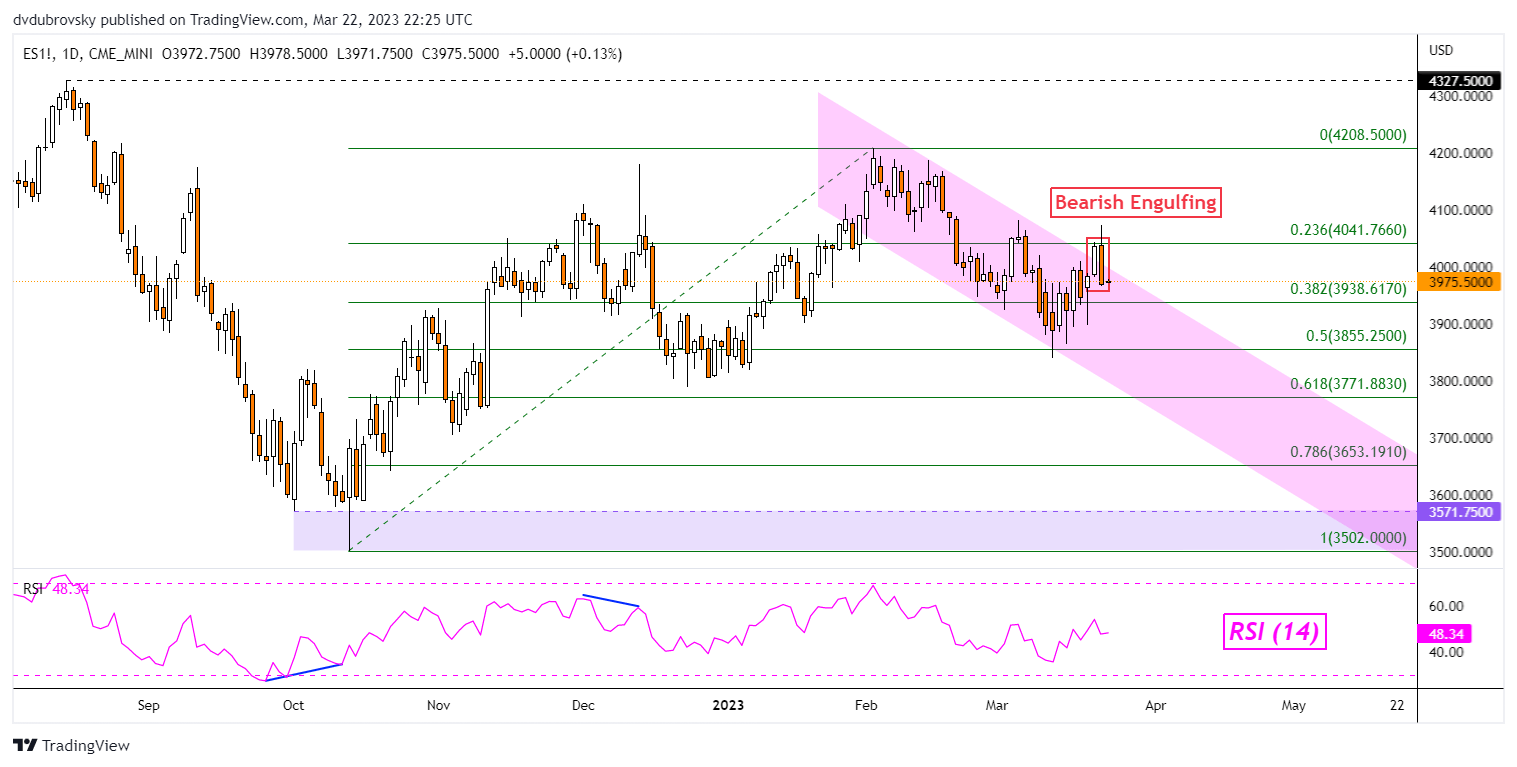
Task: Click the high price H3978.5000
Action: coord(290,54)
